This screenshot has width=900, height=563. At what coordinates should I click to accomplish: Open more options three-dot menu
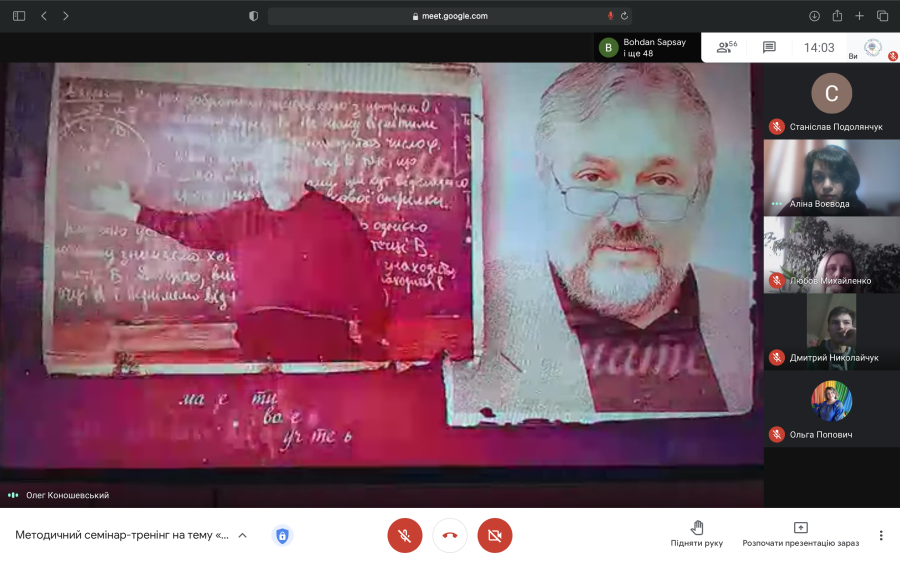(881, 535)
